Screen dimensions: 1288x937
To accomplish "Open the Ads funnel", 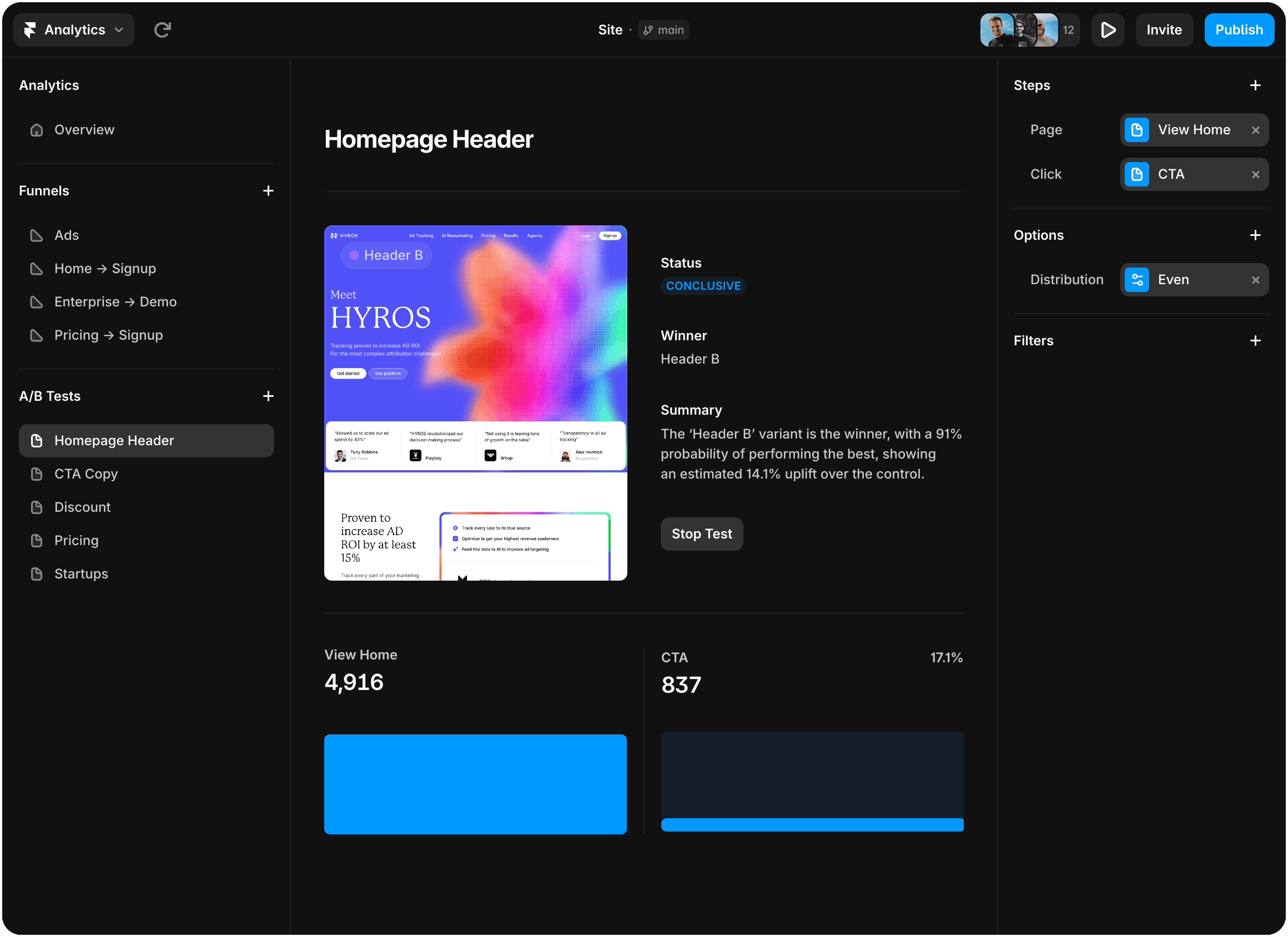I will point(147,235).
